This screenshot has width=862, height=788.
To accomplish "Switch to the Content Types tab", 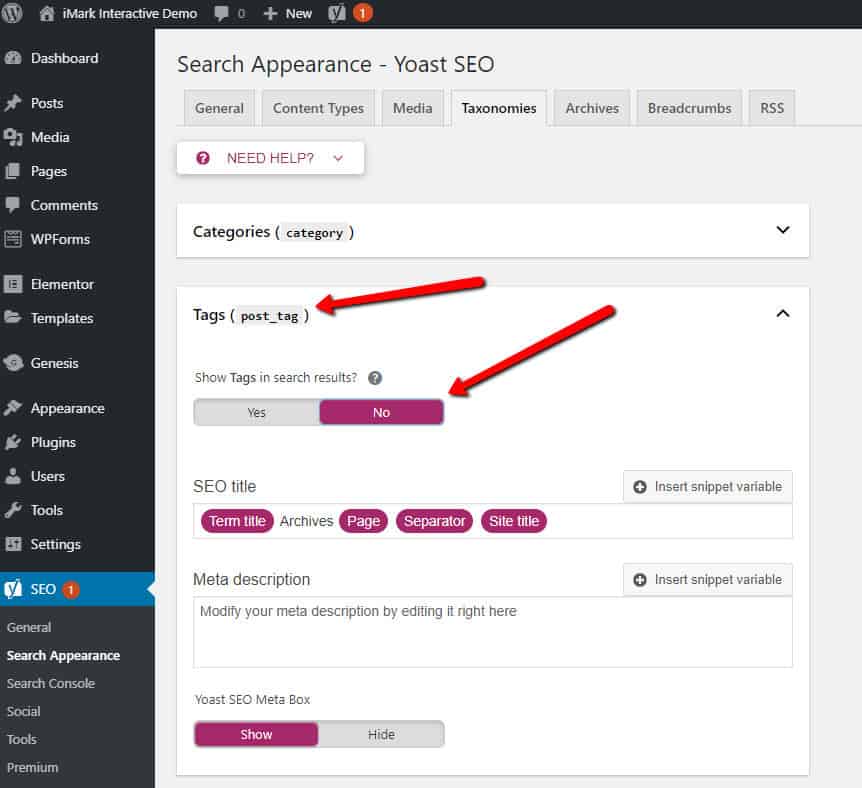I will coord(318,108).
